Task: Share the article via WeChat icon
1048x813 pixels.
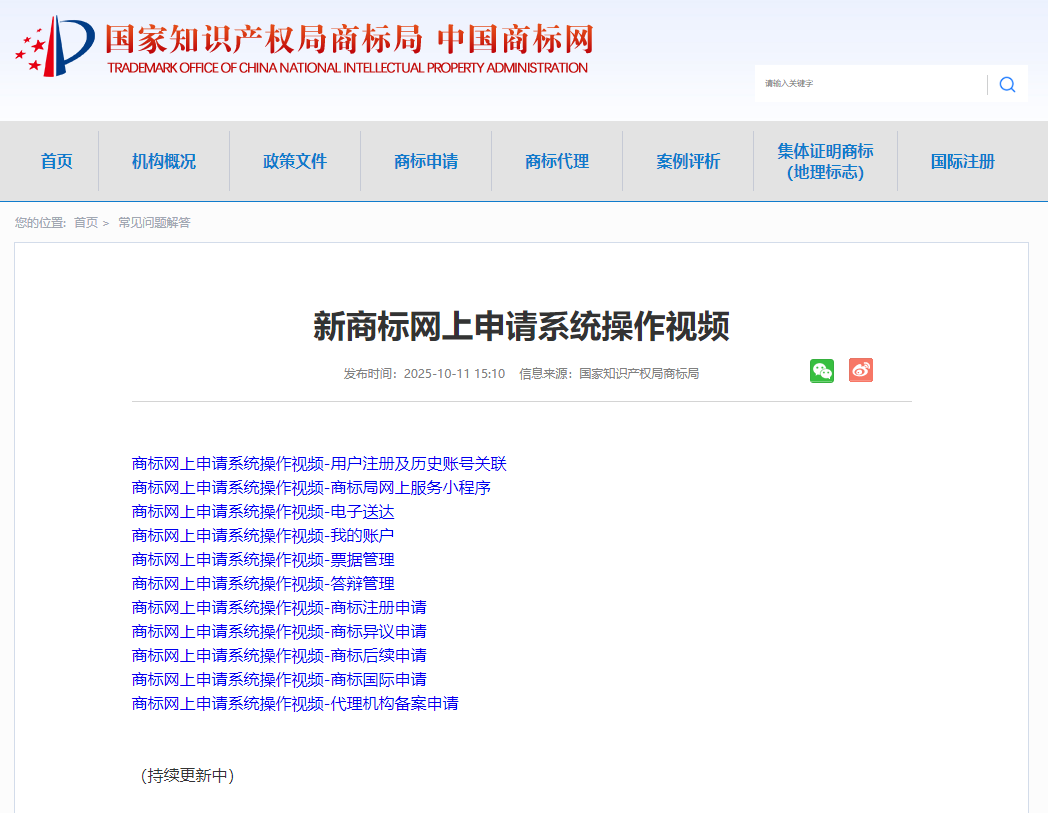Action: [x=822, y=371]
